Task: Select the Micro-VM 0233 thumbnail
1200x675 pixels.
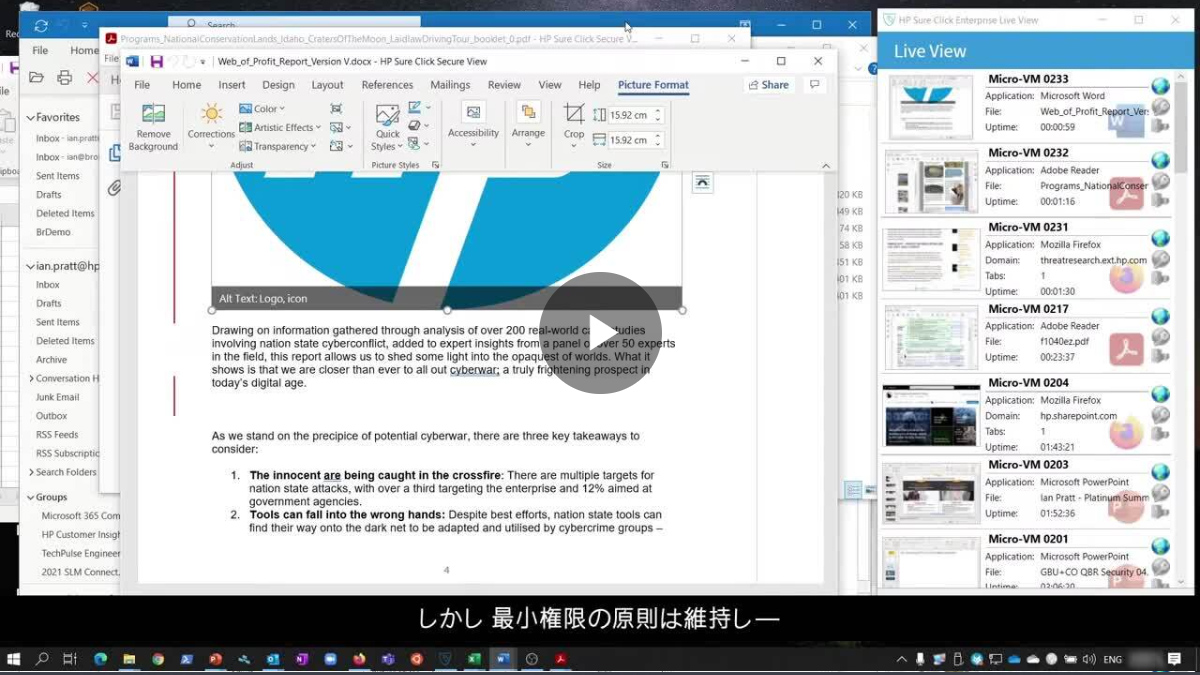Action: coord(930,107)
